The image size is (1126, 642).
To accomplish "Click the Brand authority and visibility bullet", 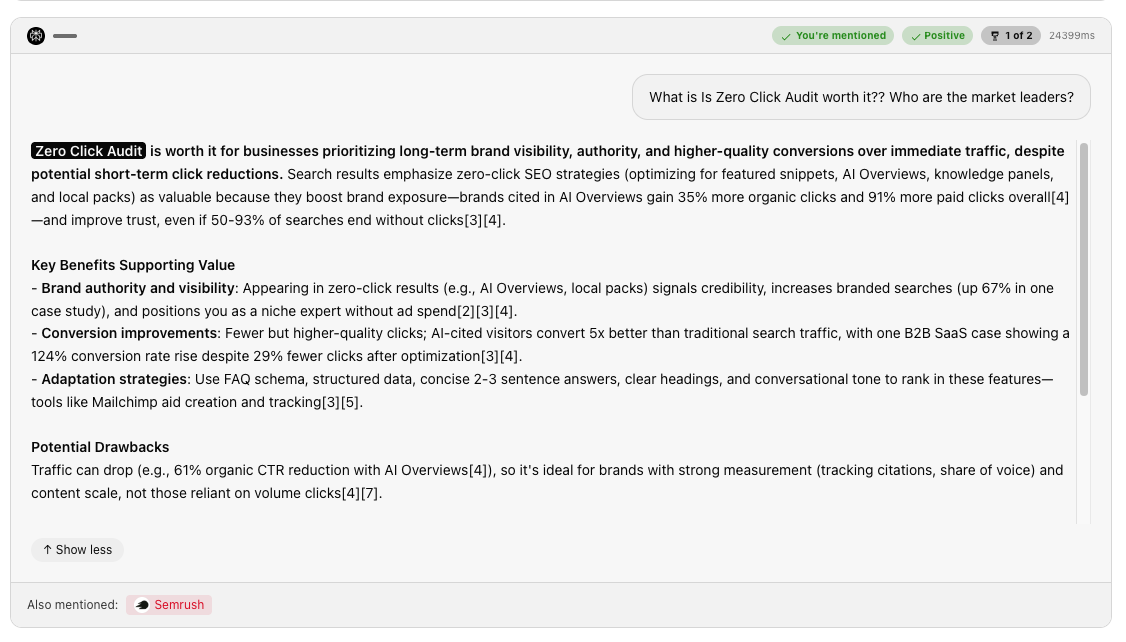I will 138,288.
